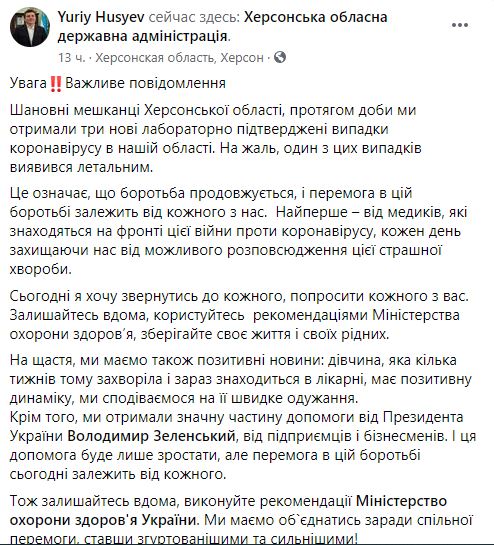Click the 'Важливе повідомлення' text line
494x545 pixels.
[x=145, y=83]
